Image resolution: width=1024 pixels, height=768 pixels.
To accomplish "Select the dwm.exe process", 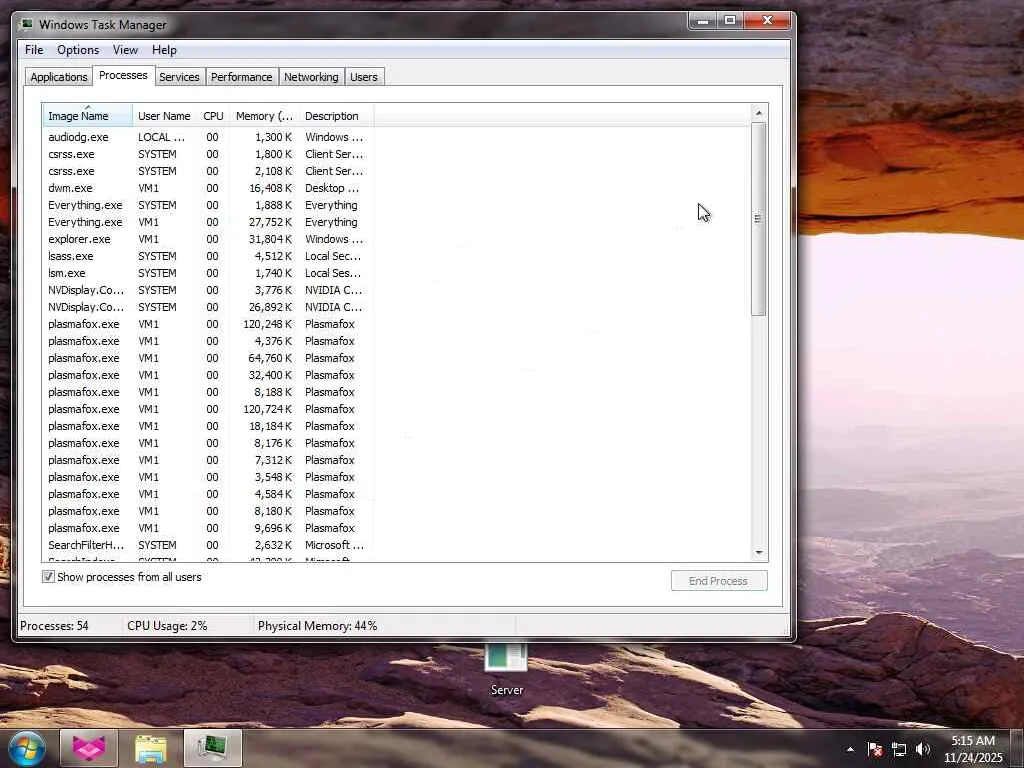I will click(x=208, y=188).
